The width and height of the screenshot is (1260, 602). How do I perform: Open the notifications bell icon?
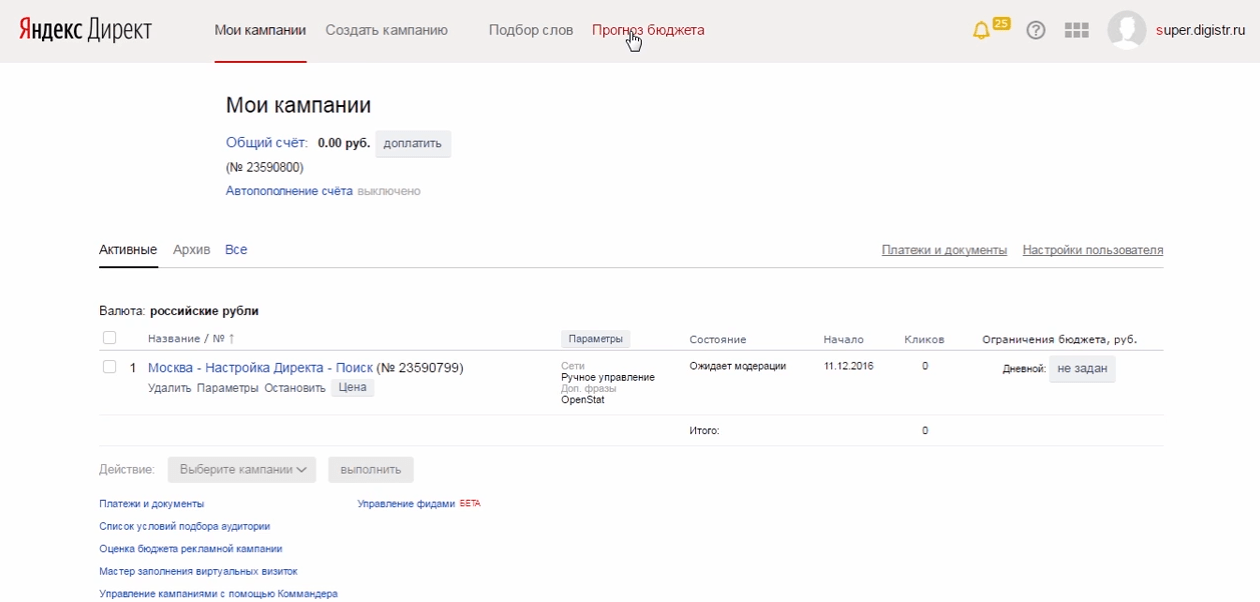click(981, 30)
